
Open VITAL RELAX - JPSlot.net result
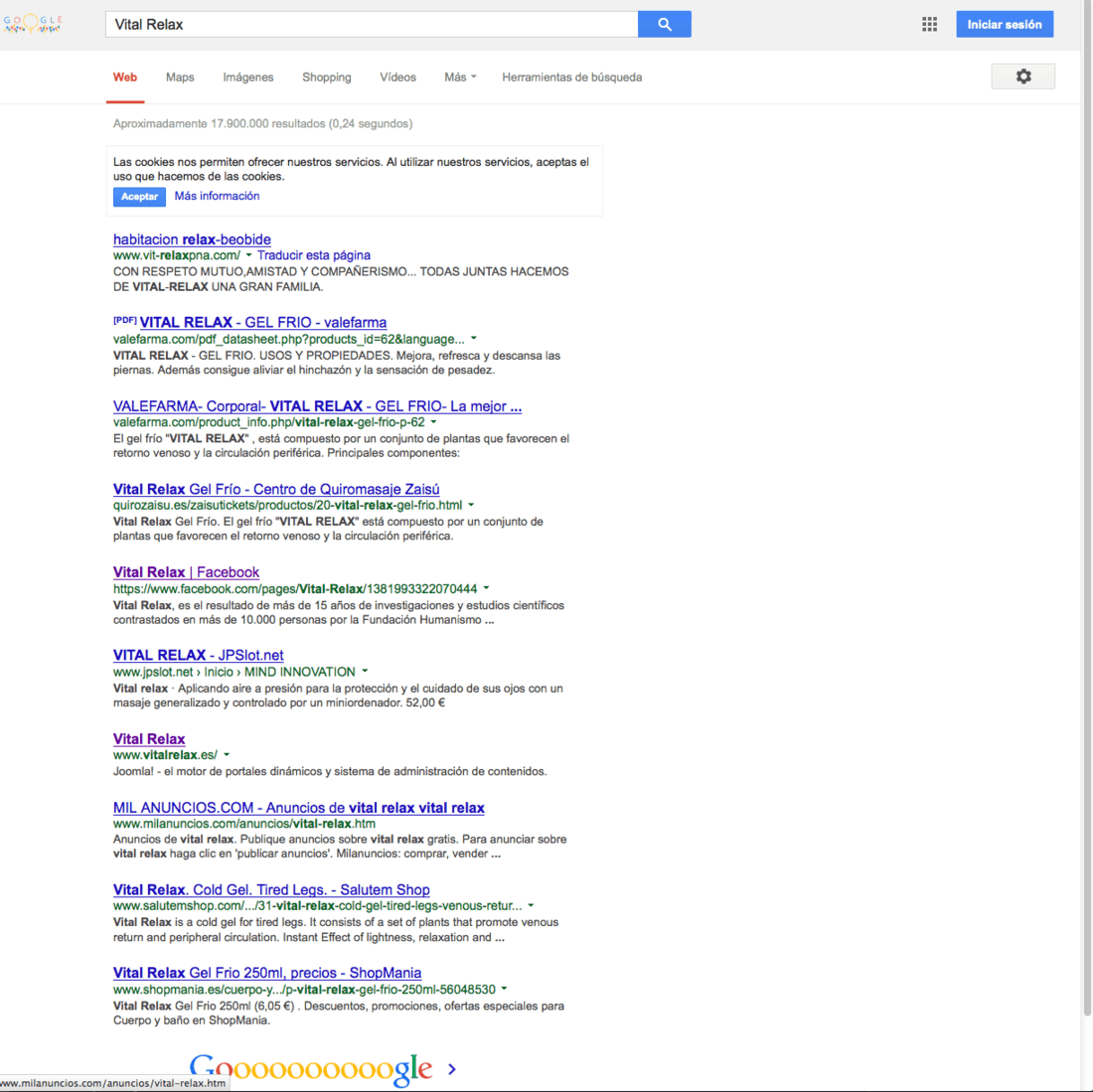(198, 655)
